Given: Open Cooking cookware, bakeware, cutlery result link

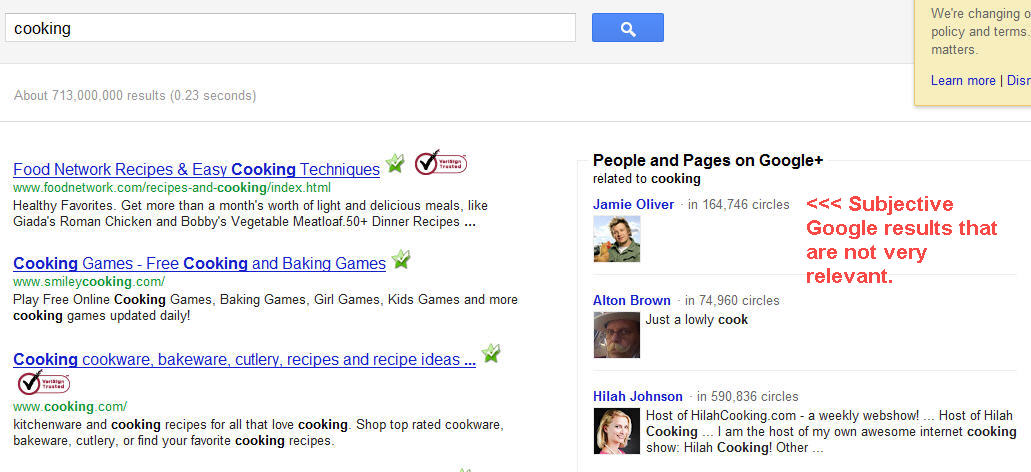Looking at the screenshot, I should pyautogui.click(x=245, y=360).
